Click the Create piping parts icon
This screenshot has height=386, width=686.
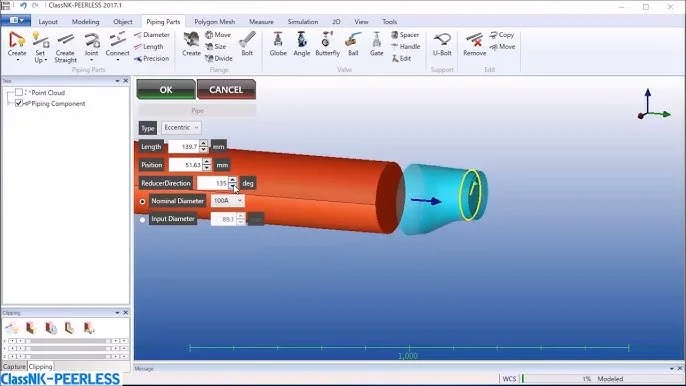click(17, 40)
